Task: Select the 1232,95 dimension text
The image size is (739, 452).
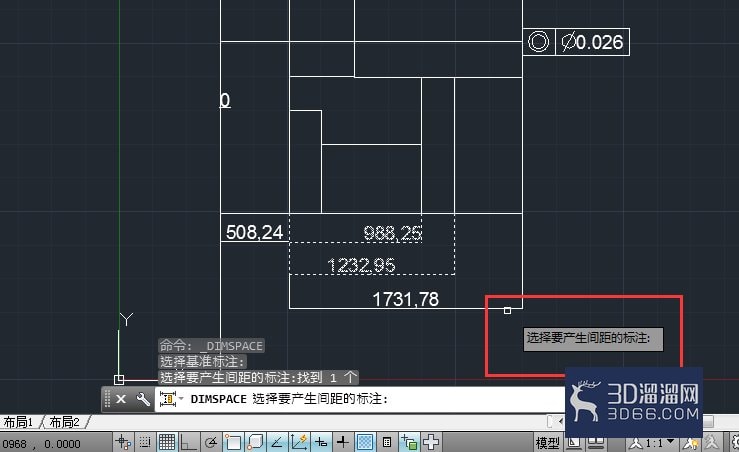Action: 361,265
